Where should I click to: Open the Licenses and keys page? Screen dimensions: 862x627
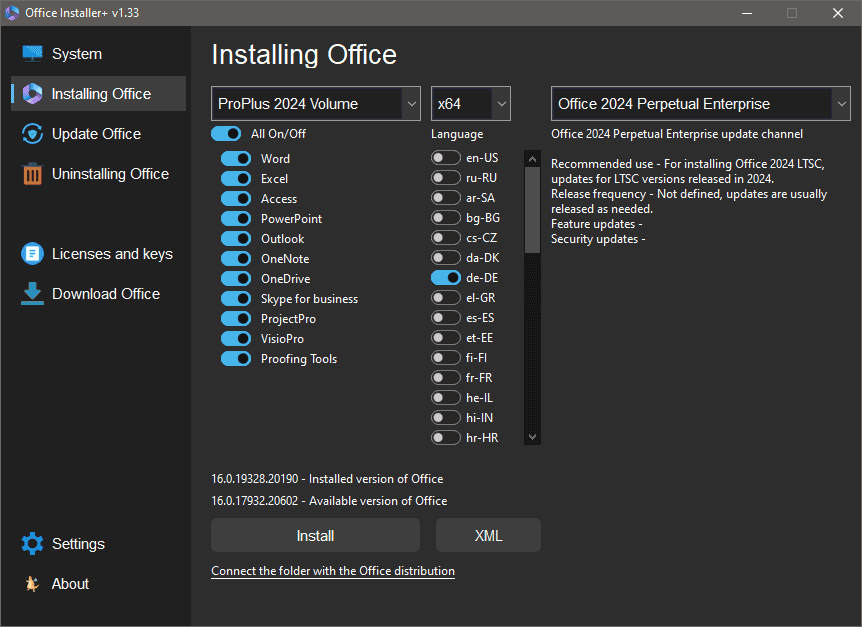point(112,254)
